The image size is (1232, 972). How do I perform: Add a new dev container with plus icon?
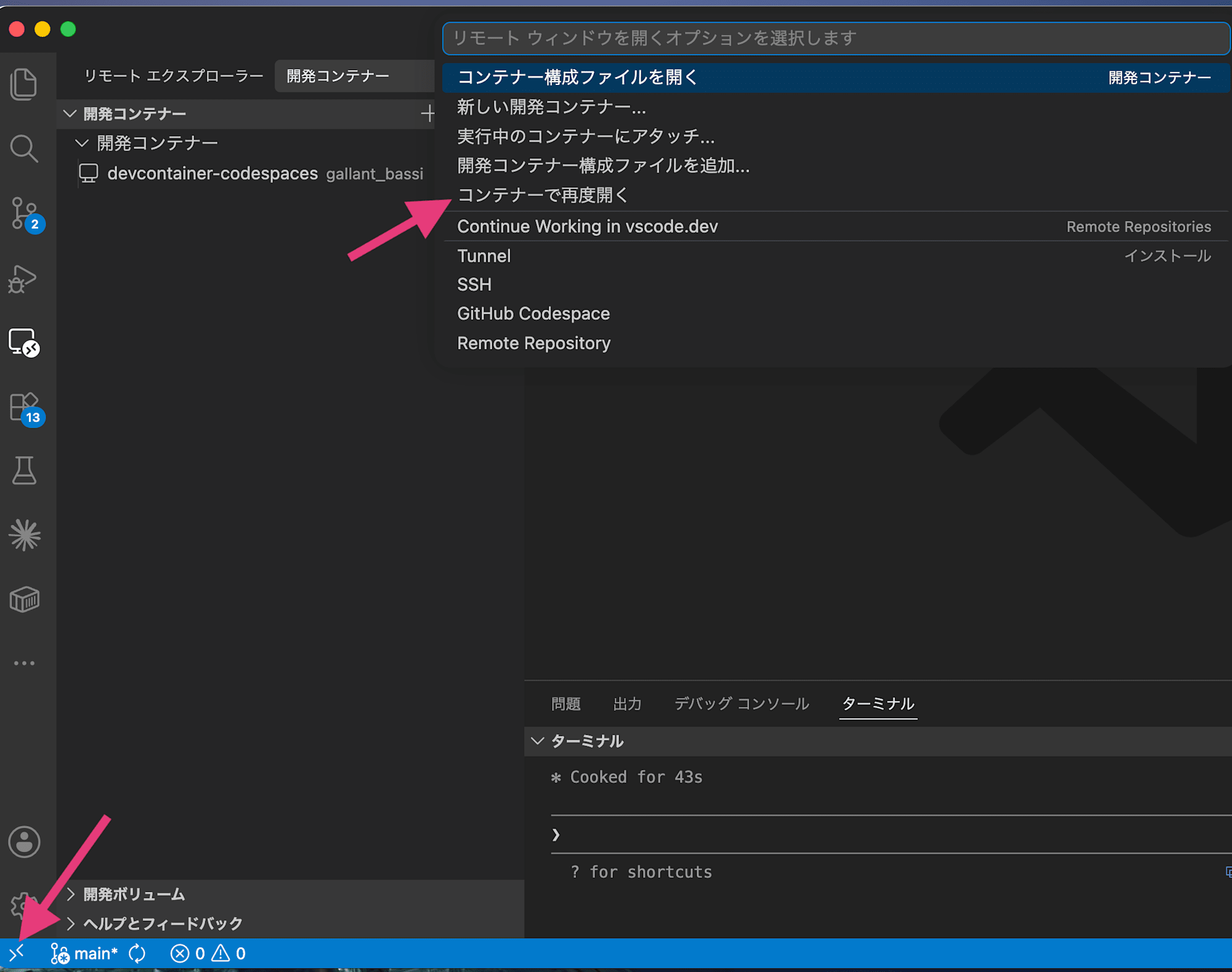(428, 113)
